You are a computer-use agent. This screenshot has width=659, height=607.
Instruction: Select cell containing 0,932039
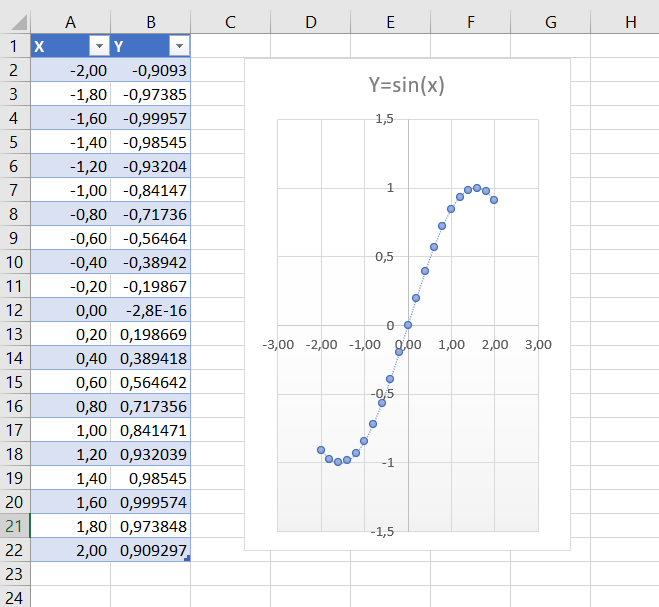point(150,454)
